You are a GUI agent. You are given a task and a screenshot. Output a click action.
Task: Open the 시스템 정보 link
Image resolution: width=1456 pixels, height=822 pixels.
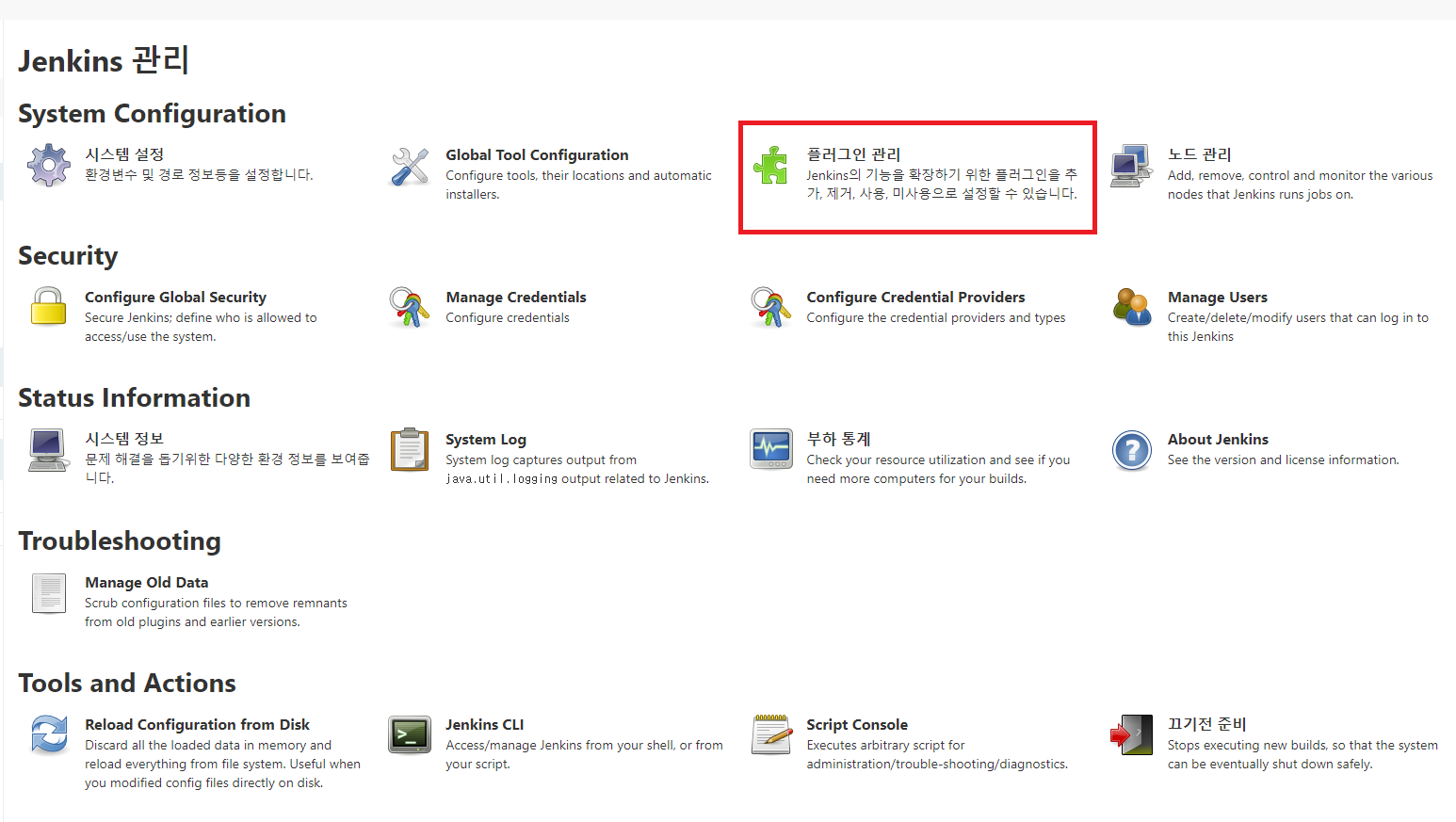124,439
